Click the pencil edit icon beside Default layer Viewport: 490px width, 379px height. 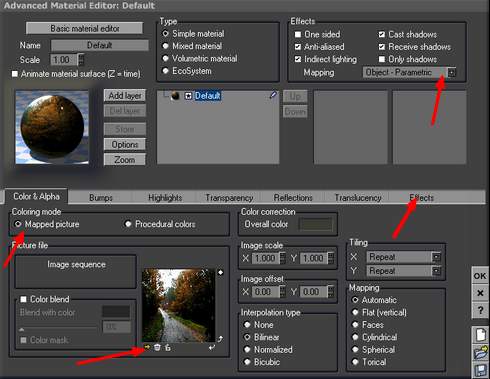pyautogui.click(x=273, y=95)
